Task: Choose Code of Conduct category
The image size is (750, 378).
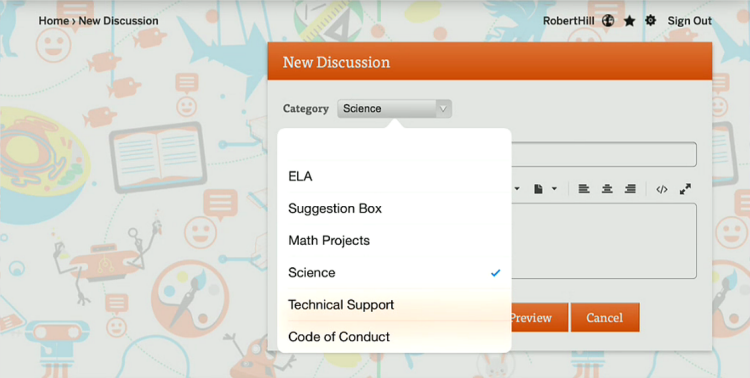Action: [394, 336]
